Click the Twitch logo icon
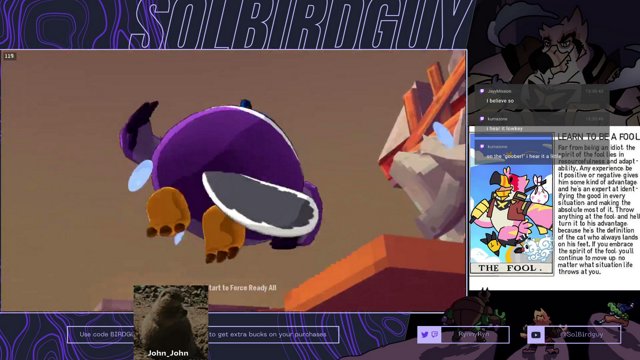Screen dimensions: 640x360 [435, 335]
